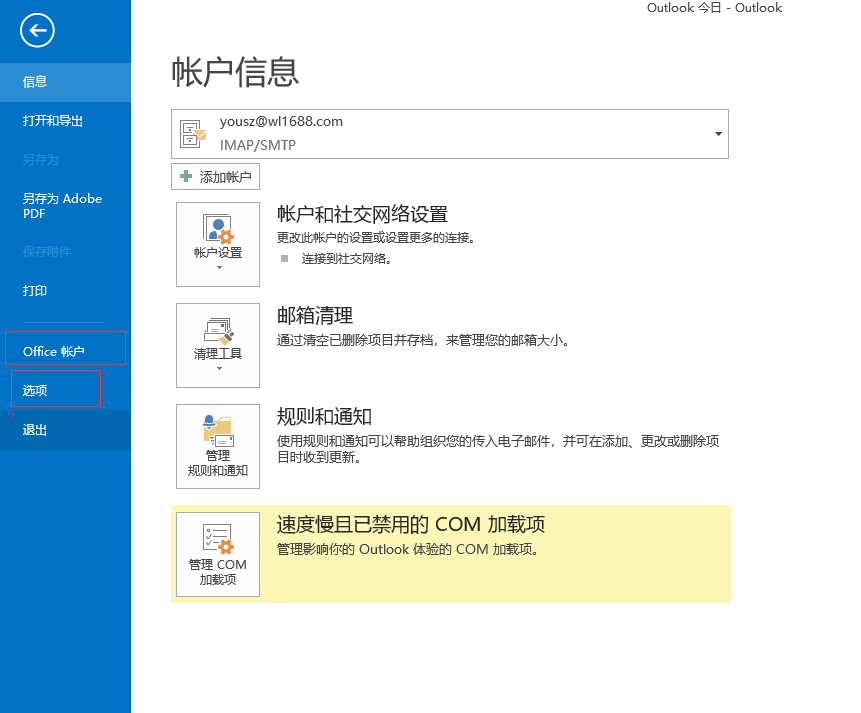Click the 帐户和社交网络设置 heading
This screenshot has height=713, width=861.
click(x=362, y=214)
